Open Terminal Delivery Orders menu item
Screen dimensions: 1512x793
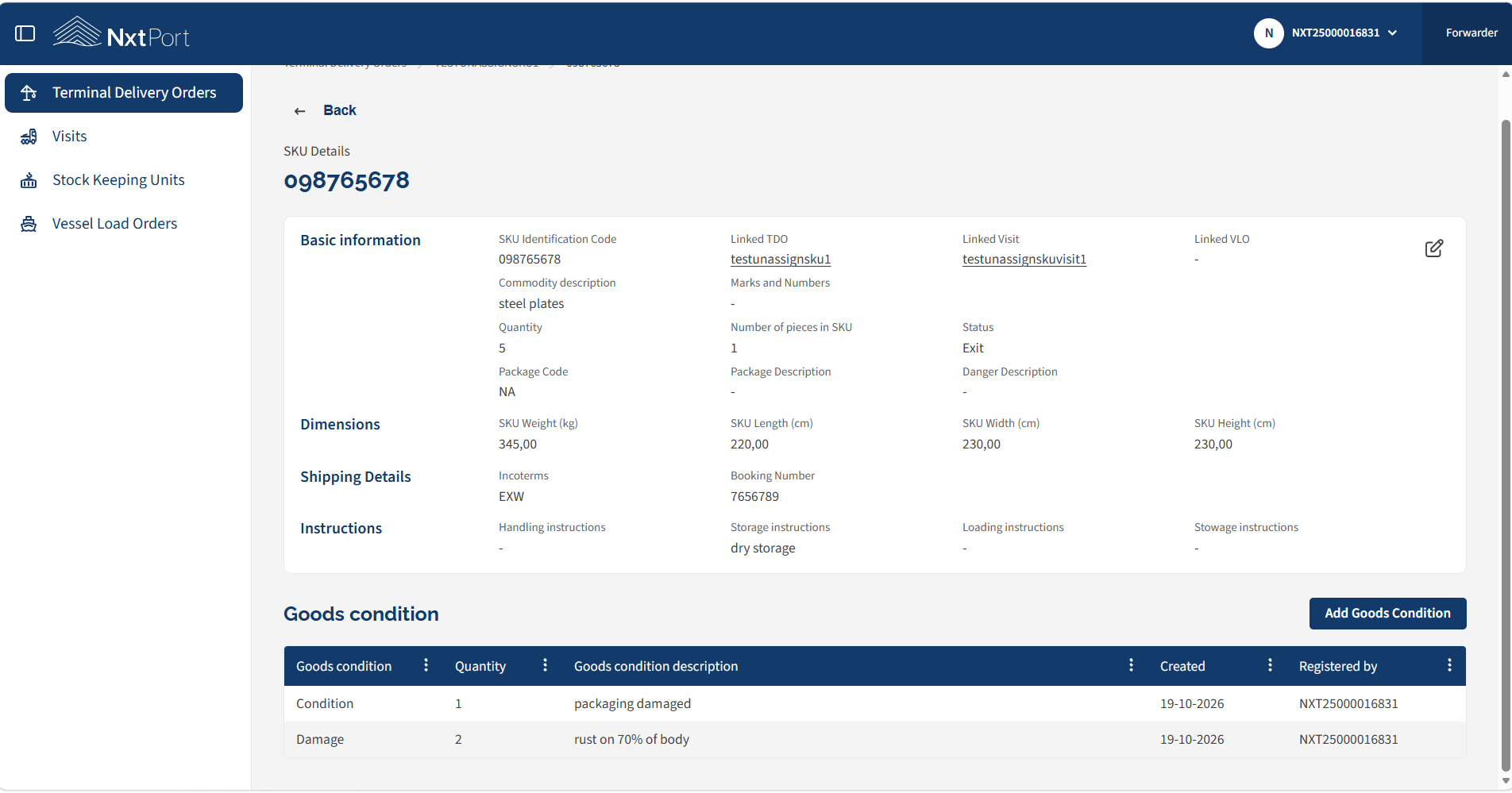click(124, 93)
